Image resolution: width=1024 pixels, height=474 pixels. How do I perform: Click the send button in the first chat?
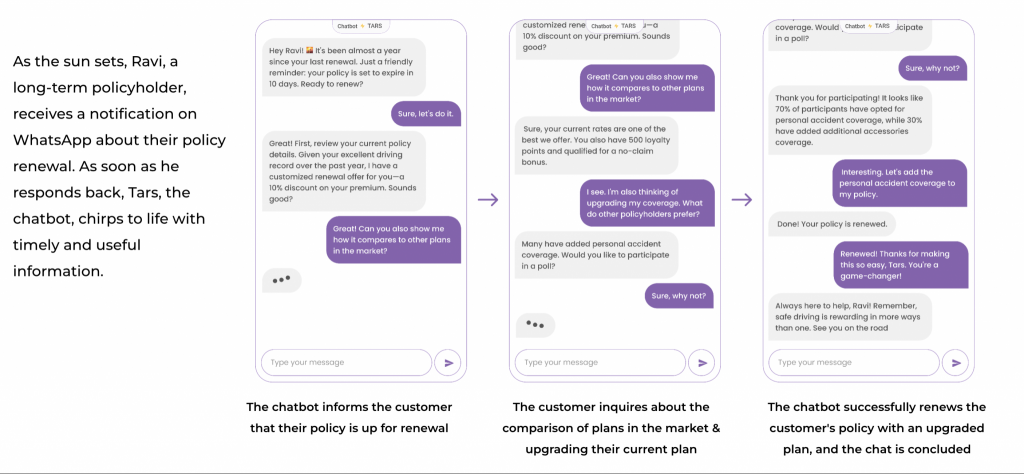449,362
